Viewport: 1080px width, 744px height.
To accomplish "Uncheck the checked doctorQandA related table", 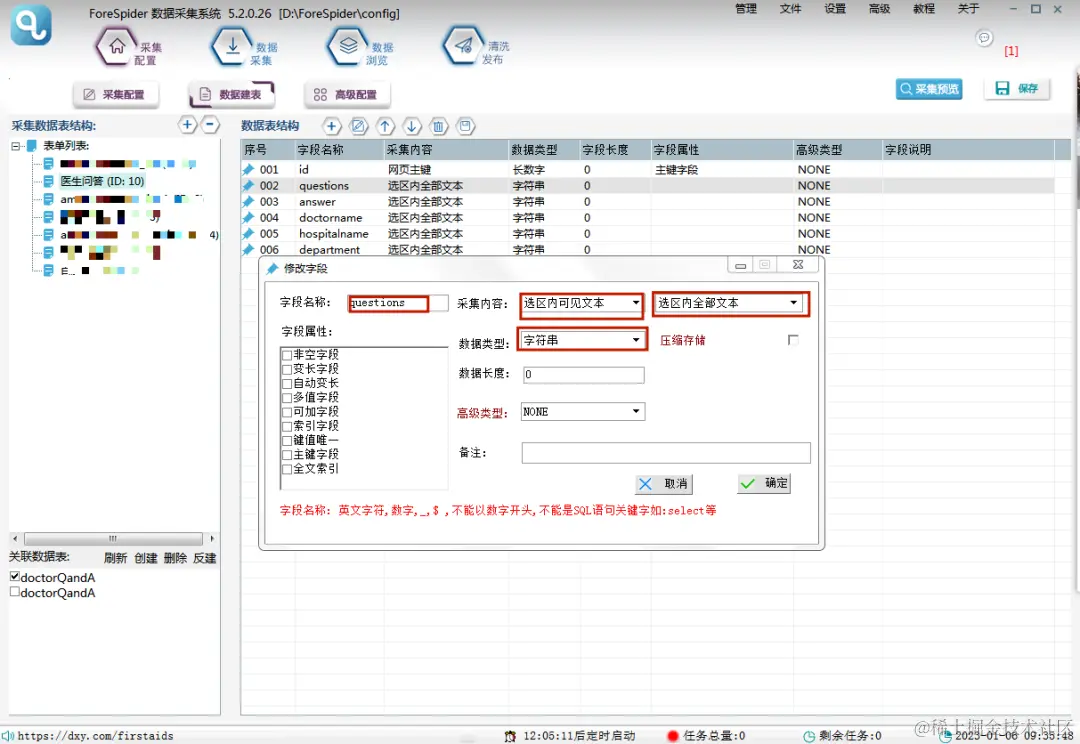I will tap(14, 576).
